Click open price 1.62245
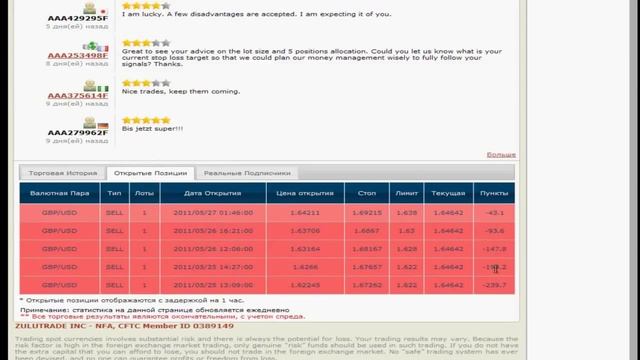 click(305, 285)
